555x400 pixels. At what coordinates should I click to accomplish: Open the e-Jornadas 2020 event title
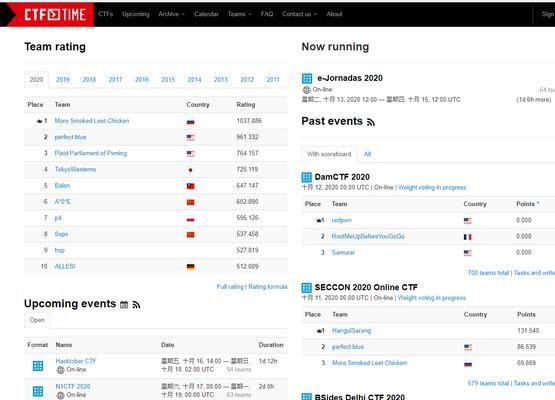350,78
